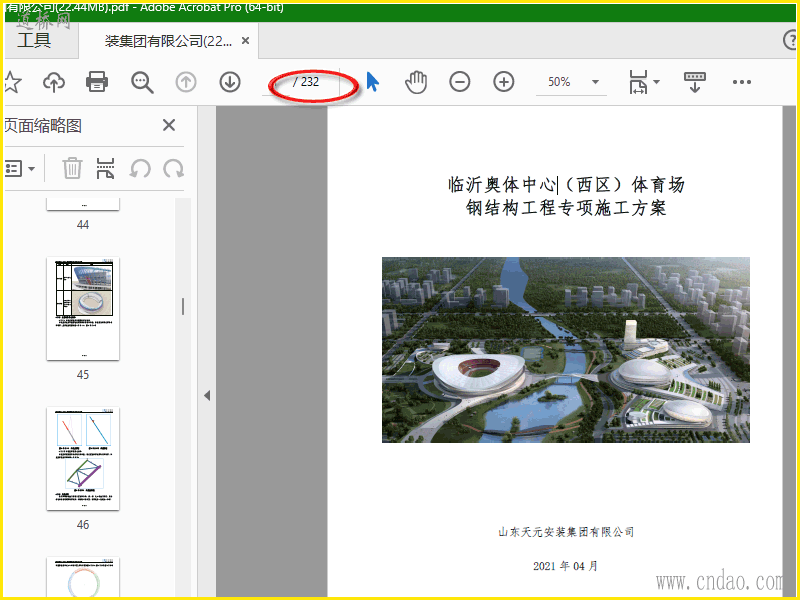
Task: Collapse the left panel with triangle arrow
Action: point(207,395)
